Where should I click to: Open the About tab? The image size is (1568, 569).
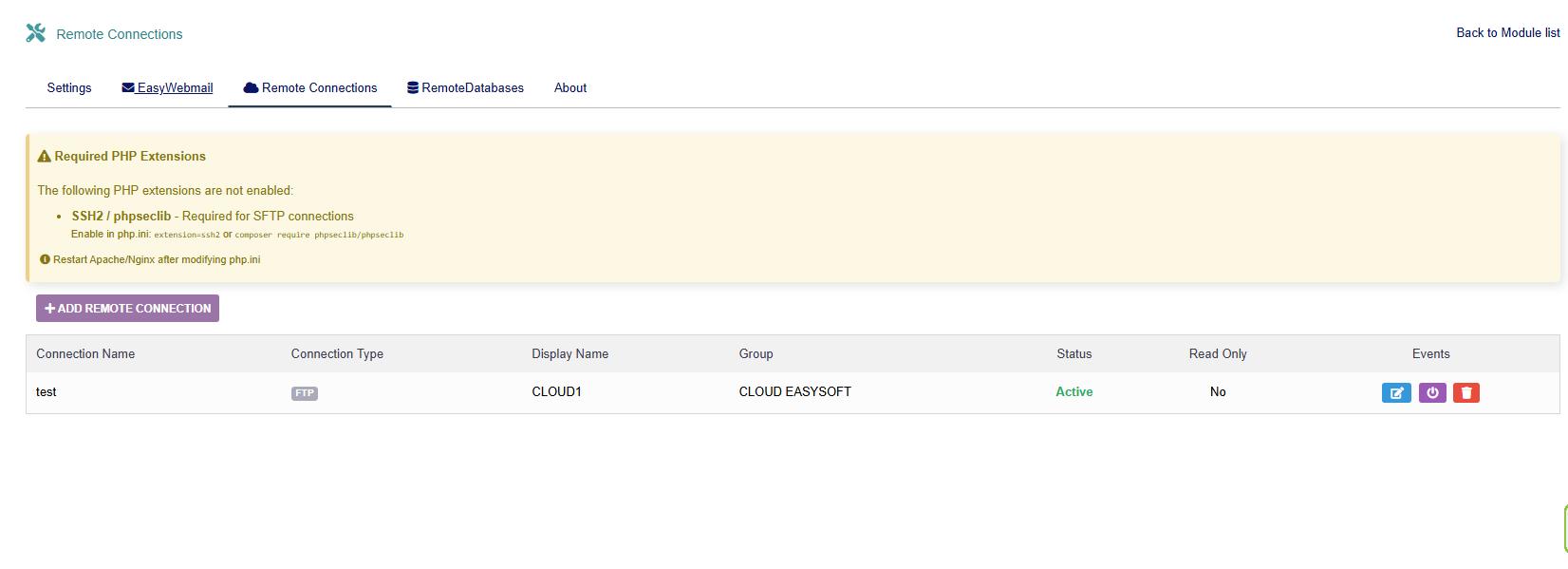point(570,87)
